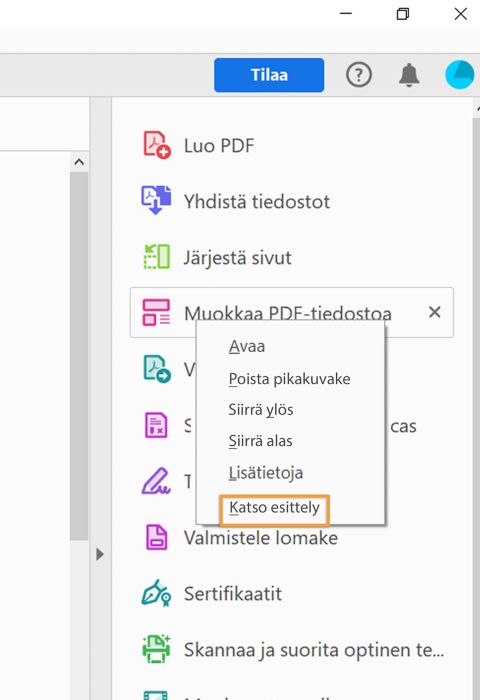Click the Yhdistä tiedostot label

[257, 202]
